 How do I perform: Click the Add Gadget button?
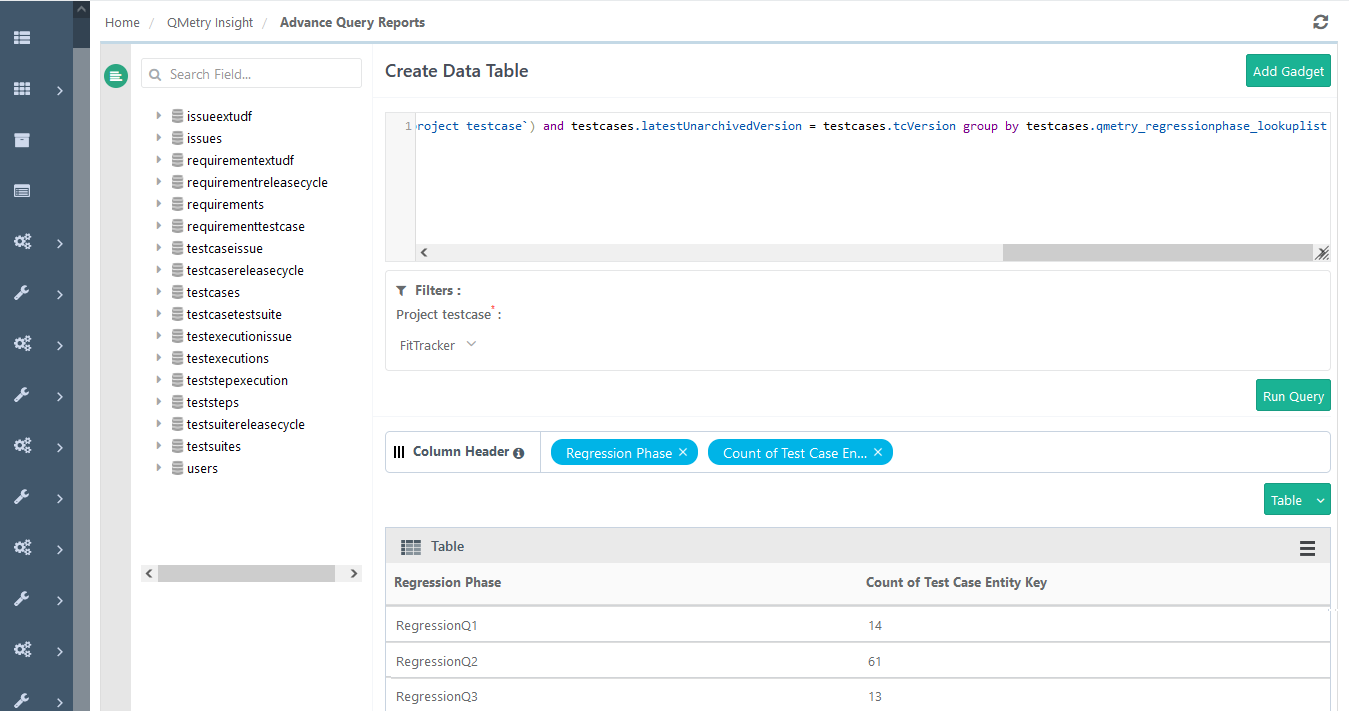[x=1288, y=71]
